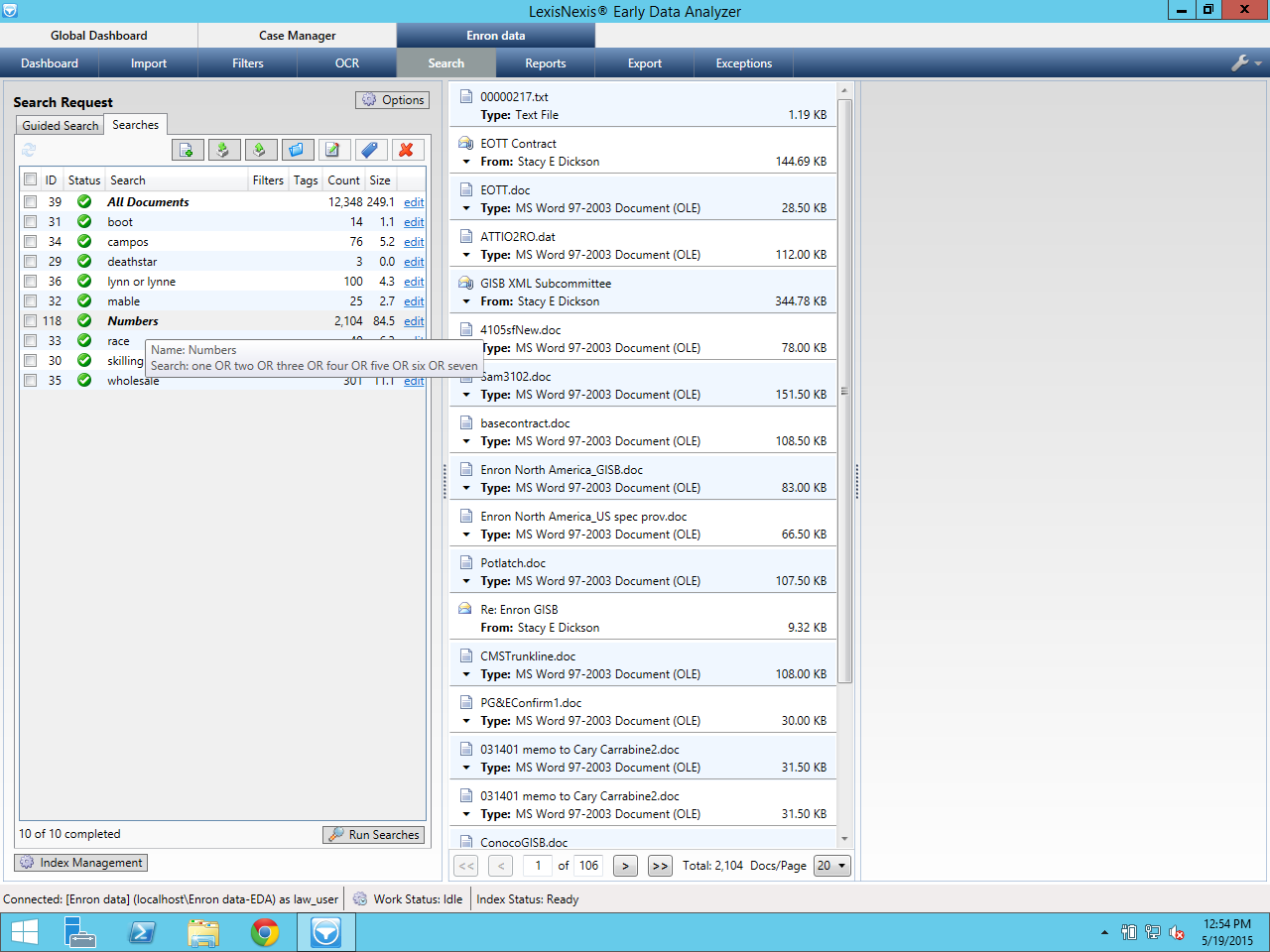1270x952 pixels.
Task: Expand details arrow for Potlatch.doc
Action: click(x=466, y=581)
